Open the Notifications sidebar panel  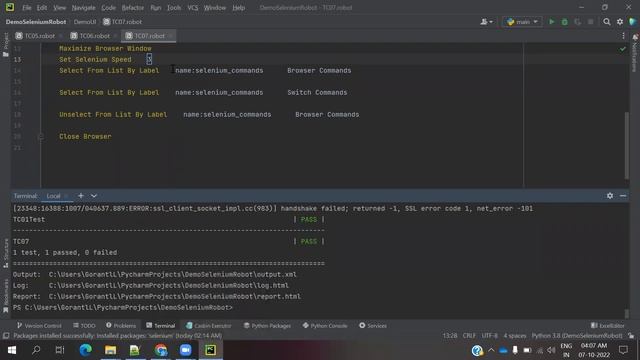point(635,53)
